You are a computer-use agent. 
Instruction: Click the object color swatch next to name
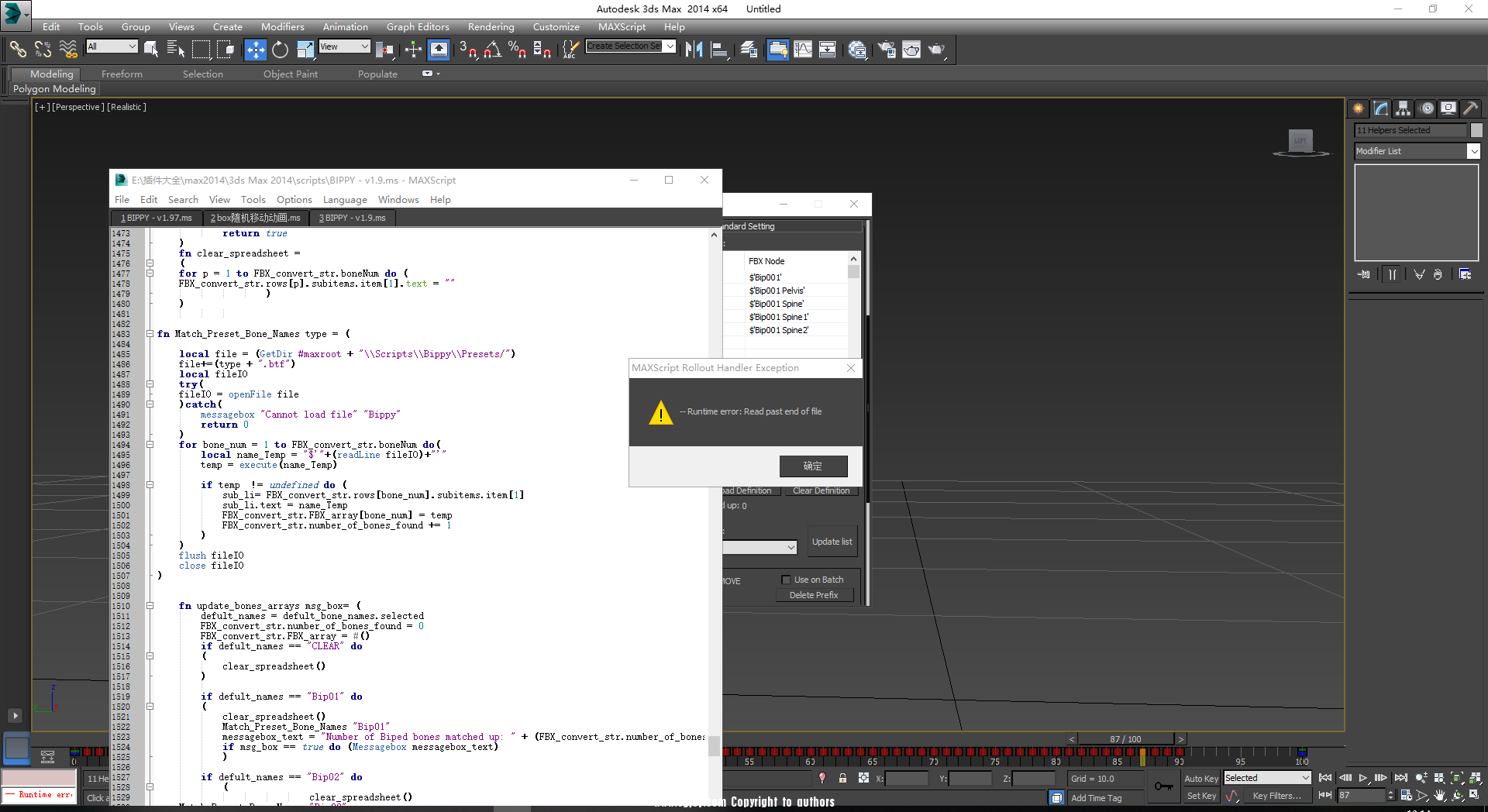(1476, 130)
